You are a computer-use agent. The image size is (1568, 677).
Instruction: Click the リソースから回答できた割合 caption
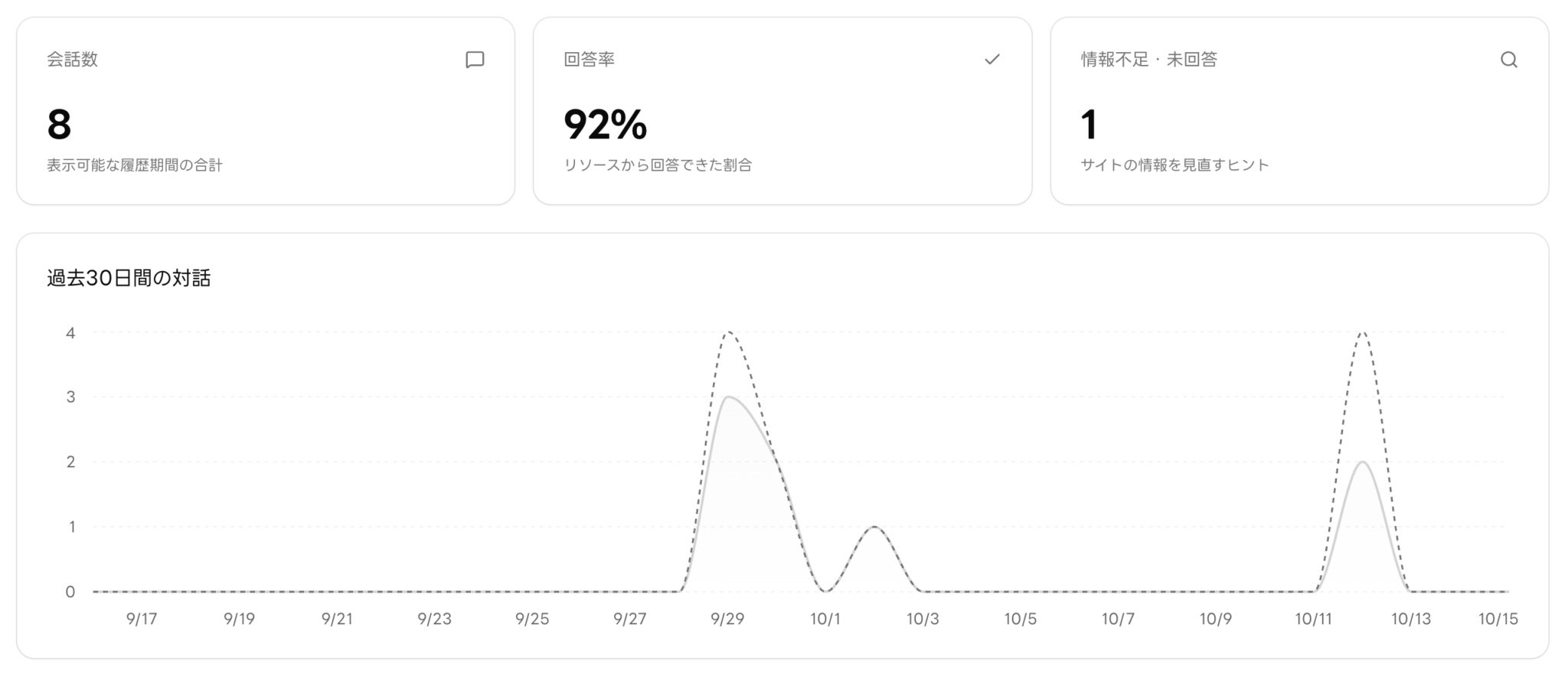658,165
